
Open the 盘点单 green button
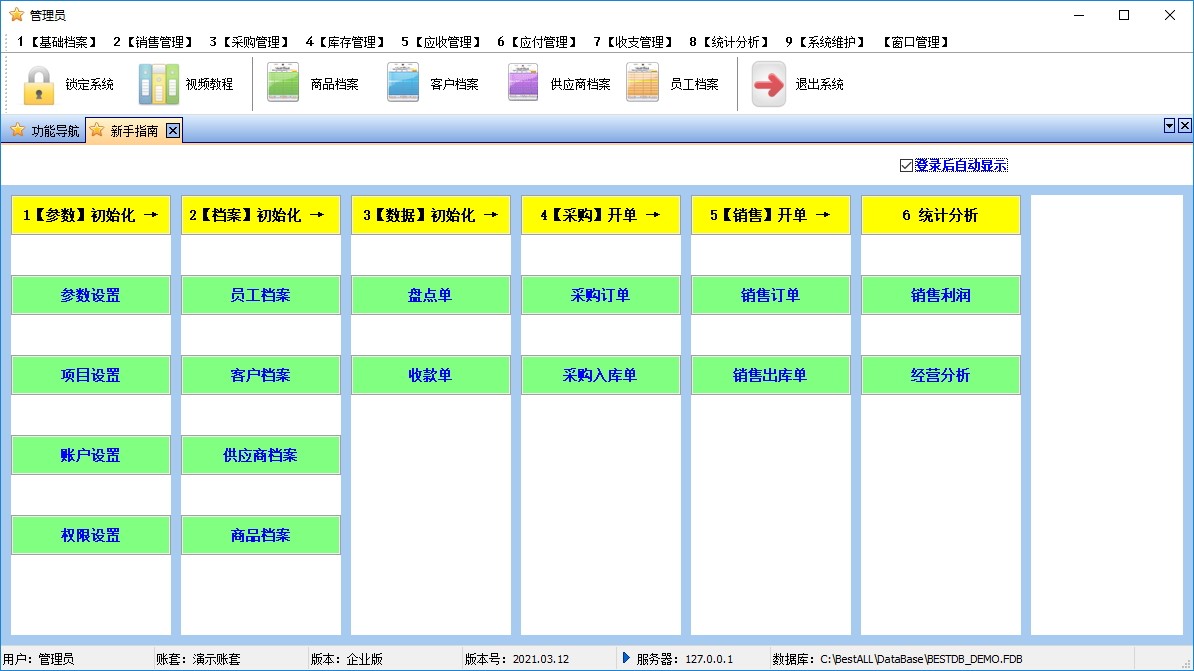point(430,295)
